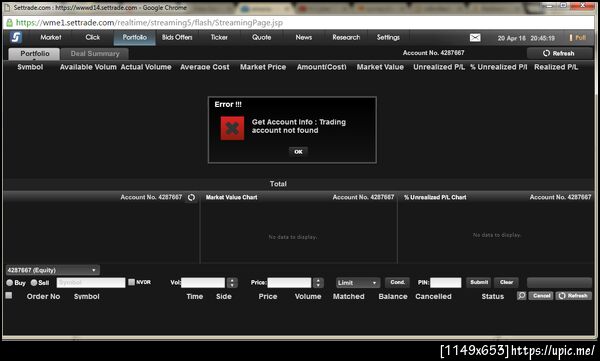The height and width of the screenshot is (361, 600).
Task: Click the Average Cost column header
Action: coord(205,67)
